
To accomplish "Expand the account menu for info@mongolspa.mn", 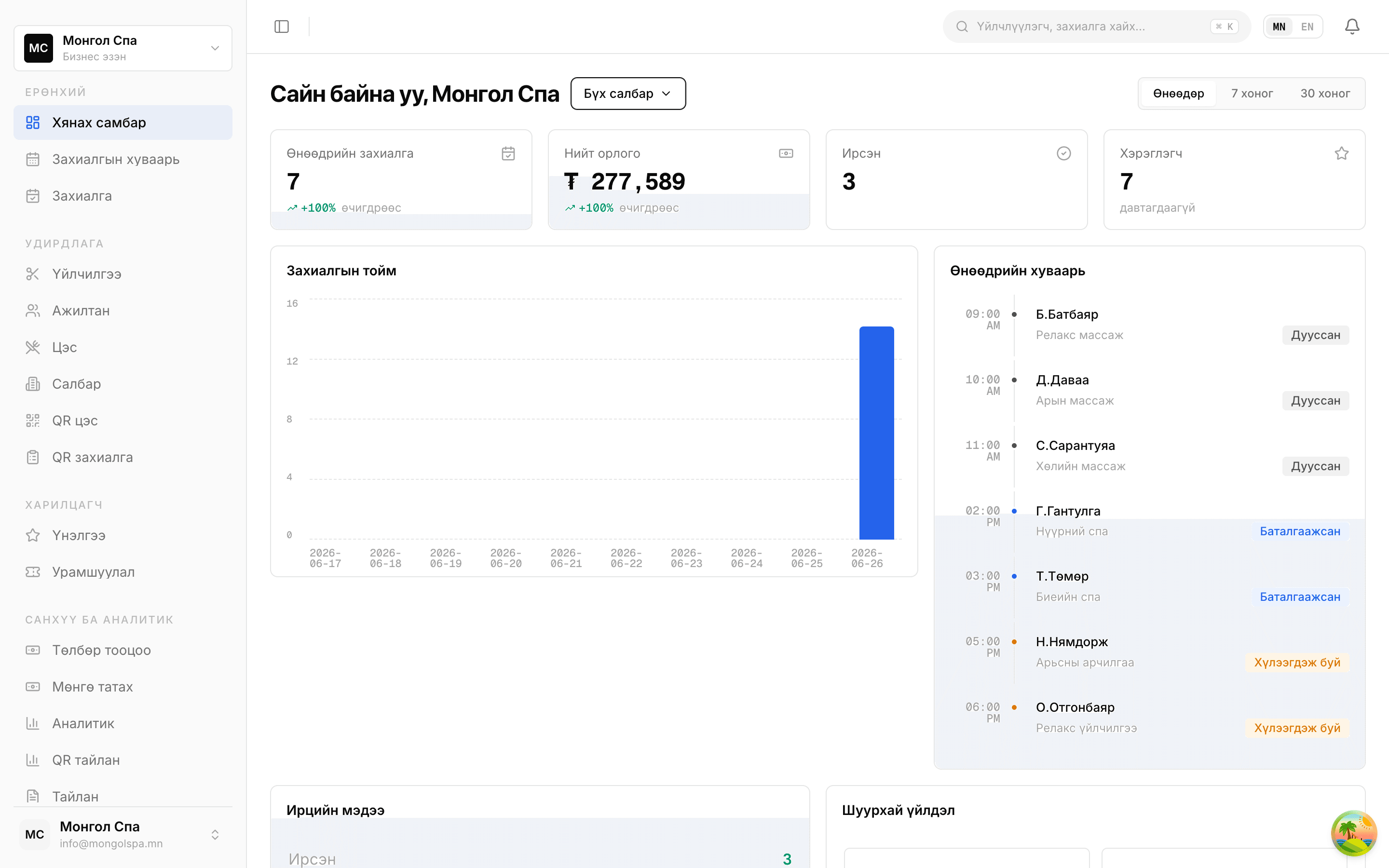I will click(123, 834).
